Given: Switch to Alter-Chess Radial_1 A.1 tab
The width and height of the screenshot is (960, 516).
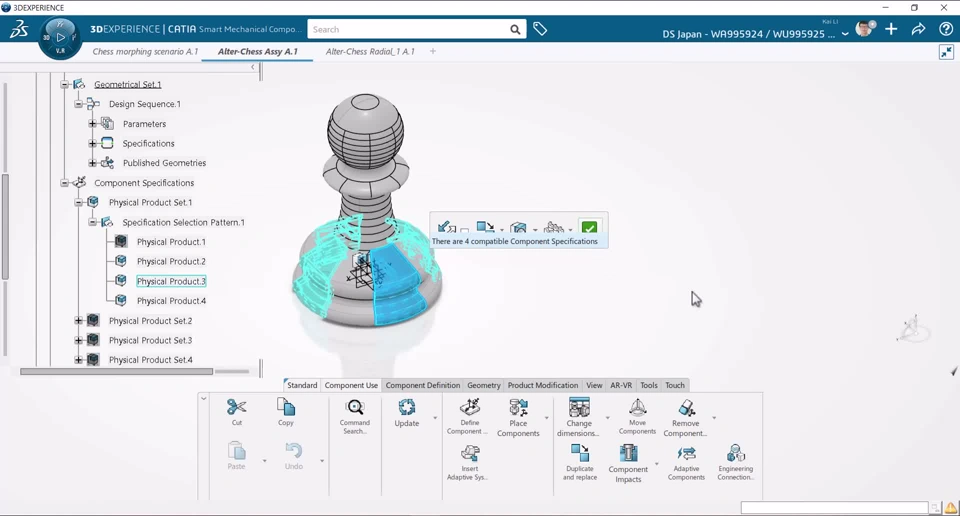Looking at the screenshot, I should [x=370, y=51].
